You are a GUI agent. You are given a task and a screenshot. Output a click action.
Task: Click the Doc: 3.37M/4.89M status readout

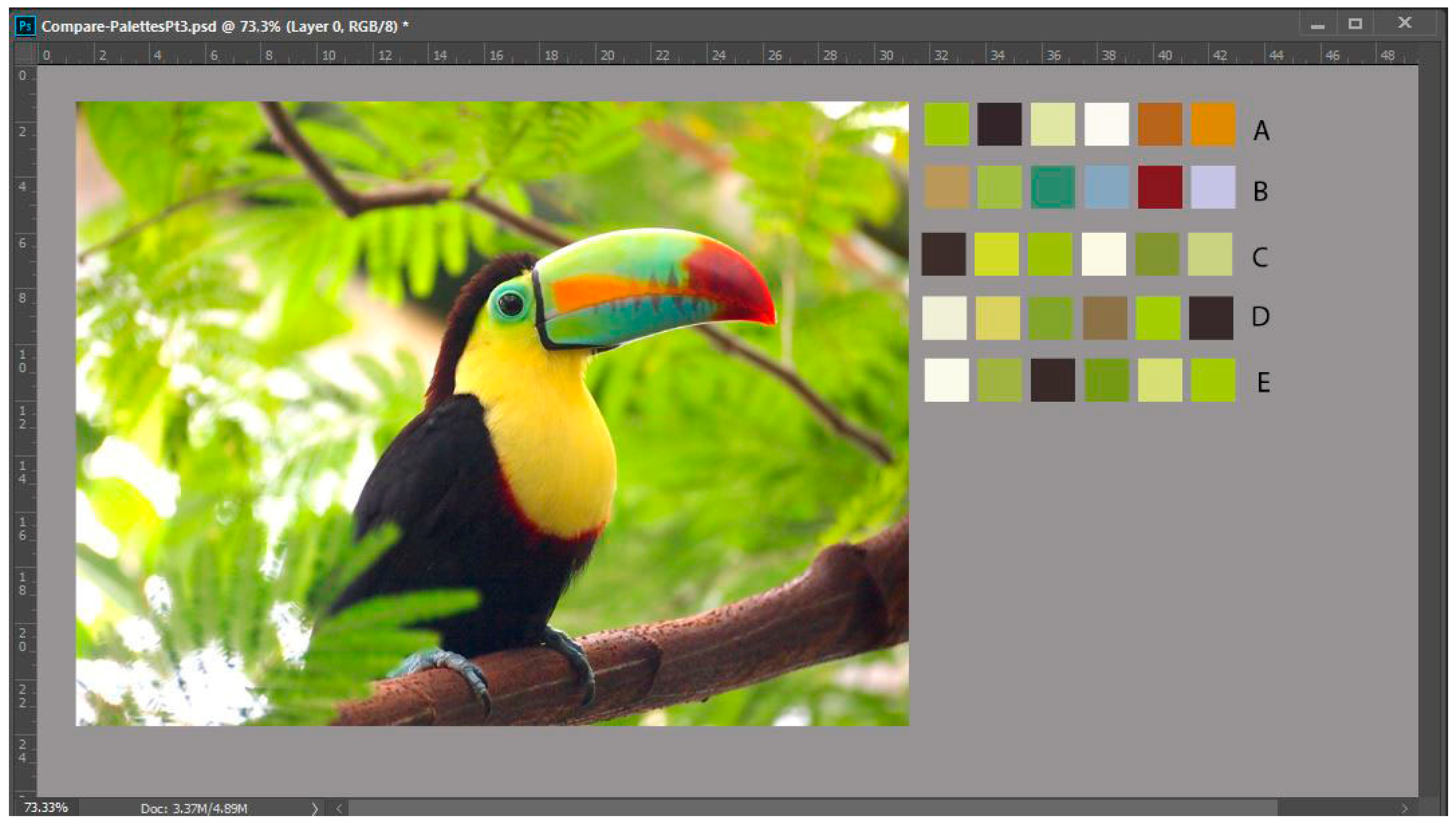pyautogui.click(x=194, y=808)
